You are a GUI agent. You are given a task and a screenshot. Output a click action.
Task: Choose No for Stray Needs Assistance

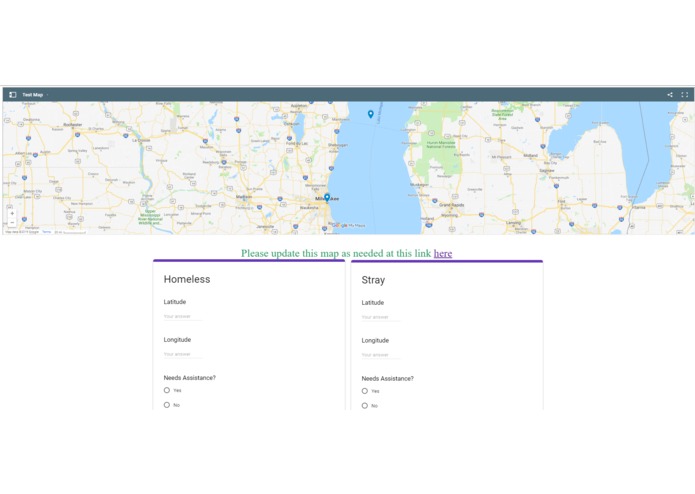click(365, 406)
